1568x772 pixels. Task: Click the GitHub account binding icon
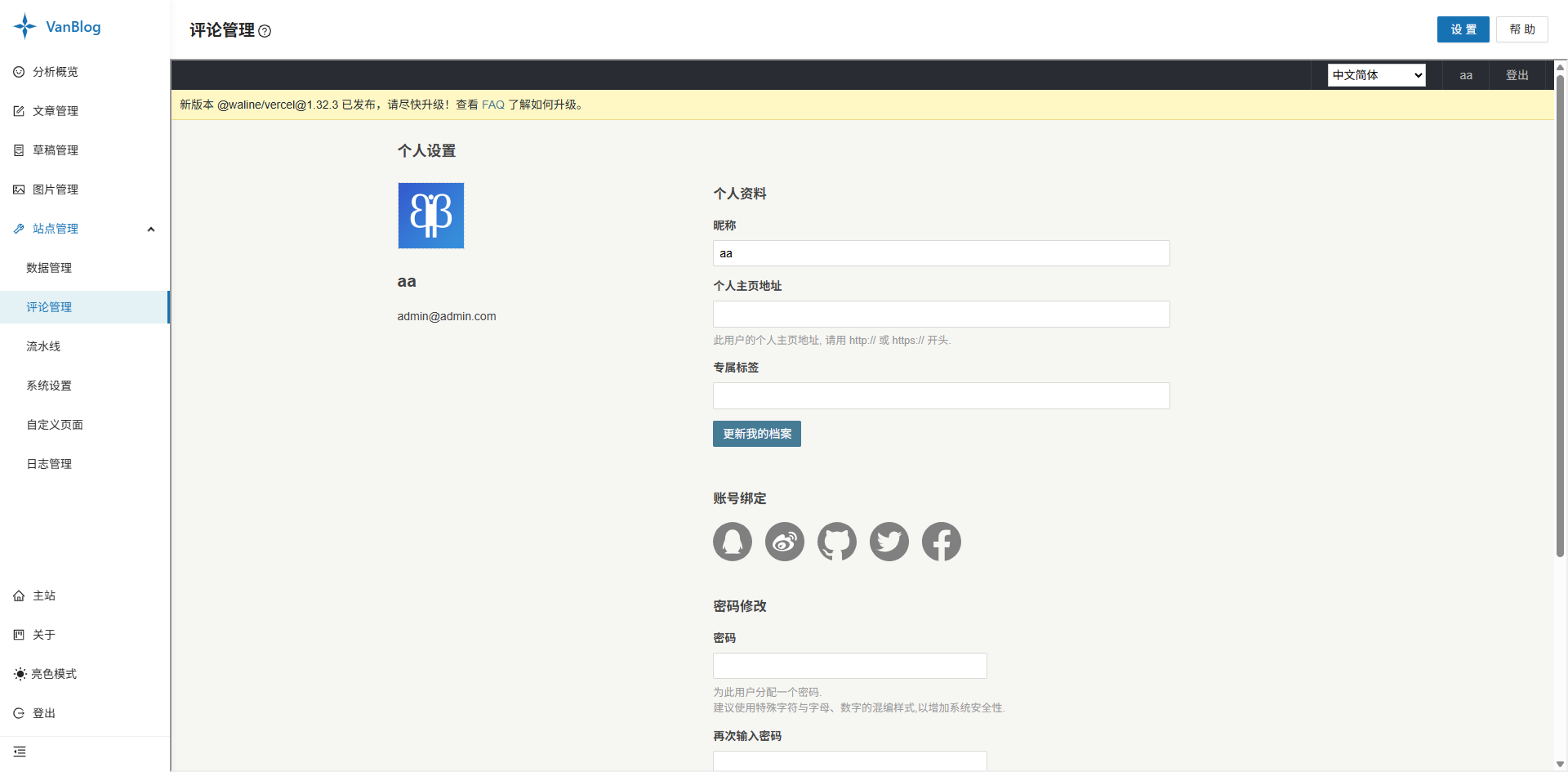837,542
